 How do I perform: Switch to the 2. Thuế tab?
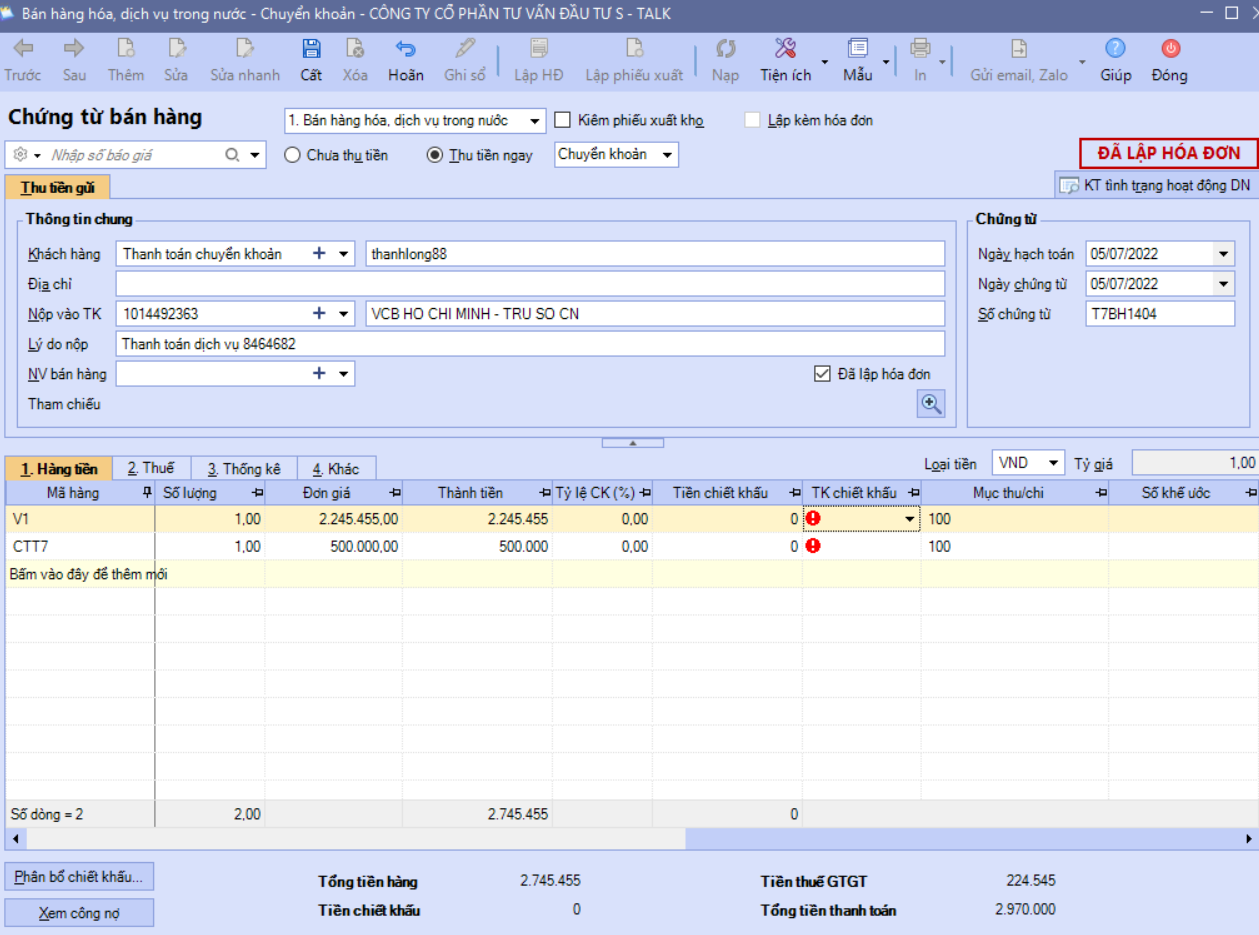click(151, 468)
